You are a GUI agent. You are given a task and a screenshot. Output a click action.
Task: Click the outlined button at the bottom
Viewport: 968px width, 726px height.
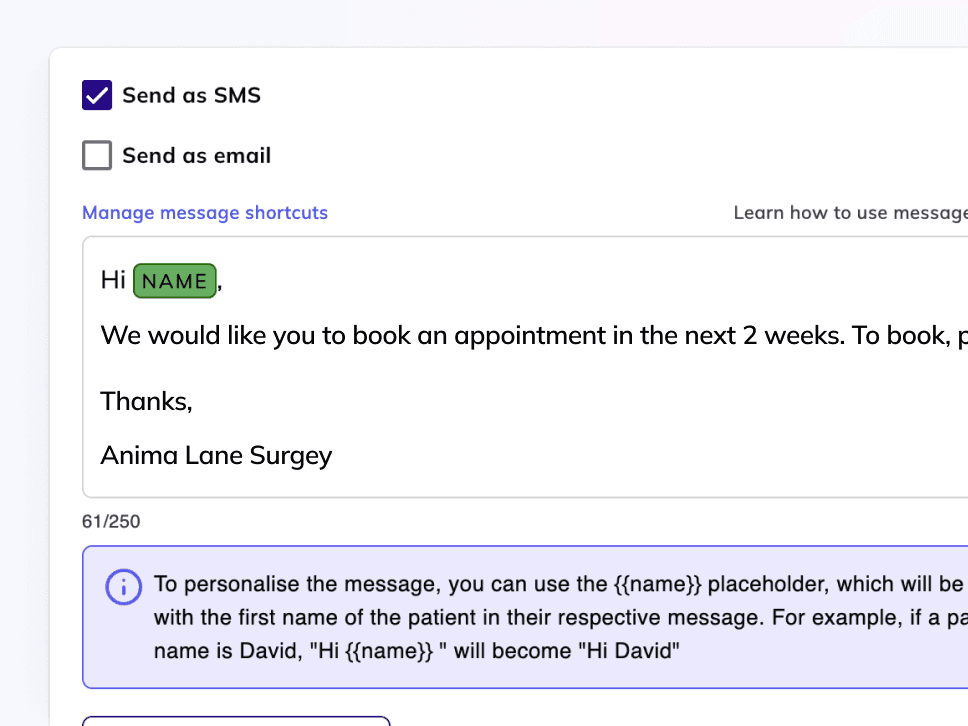click(236, 723)
